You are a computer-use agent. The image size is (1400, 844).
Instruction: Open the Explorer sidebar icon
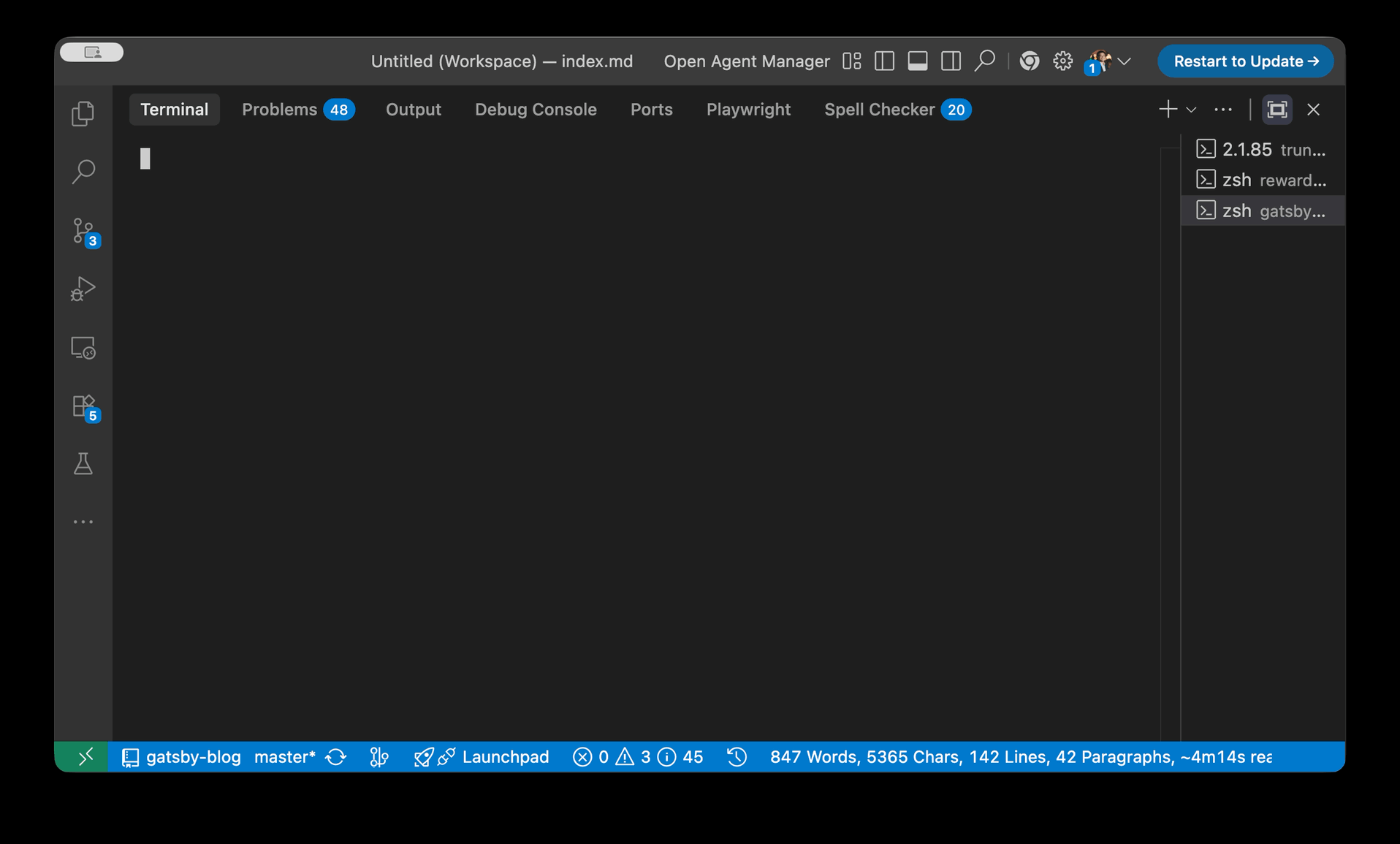click(x=83, y=113)
